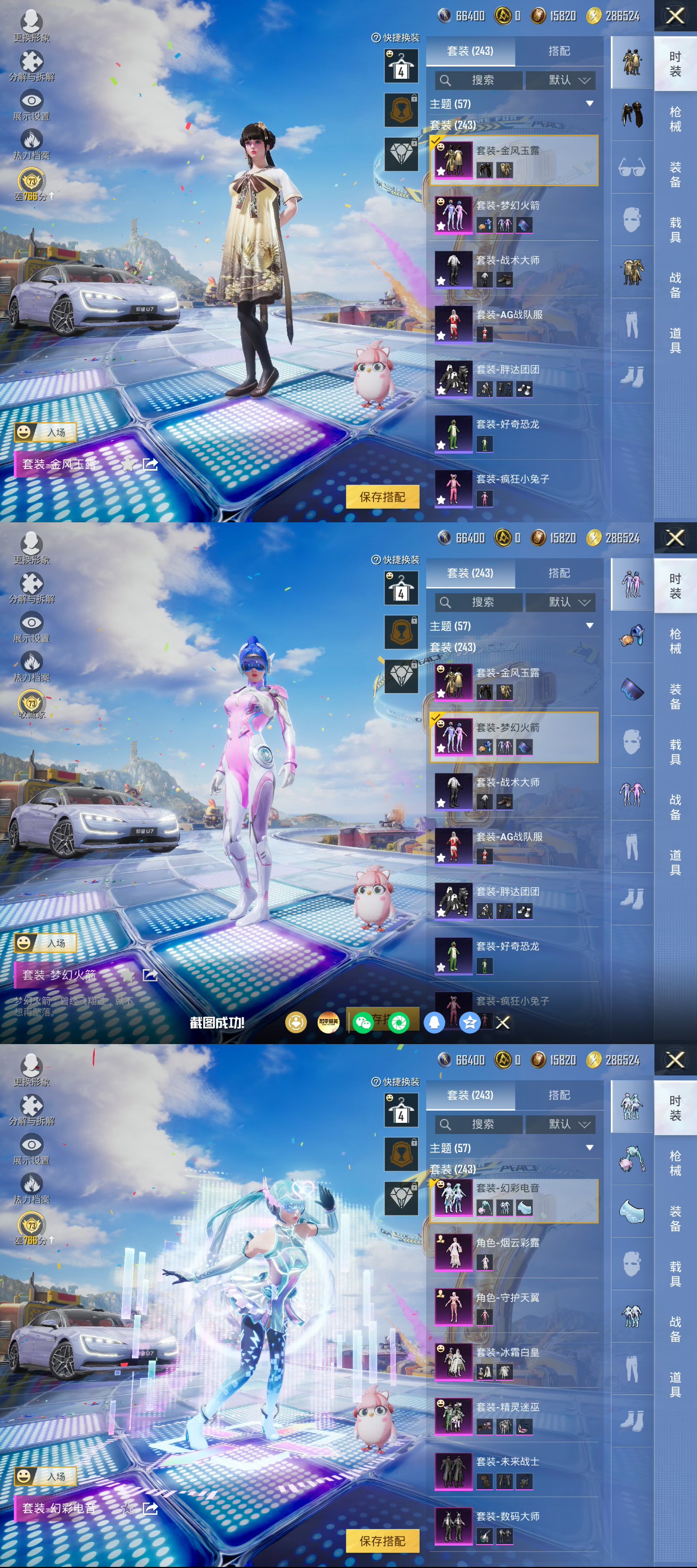Open 载具 side tab in middle screenshot

pyautogui.click(x=675, y=752)
